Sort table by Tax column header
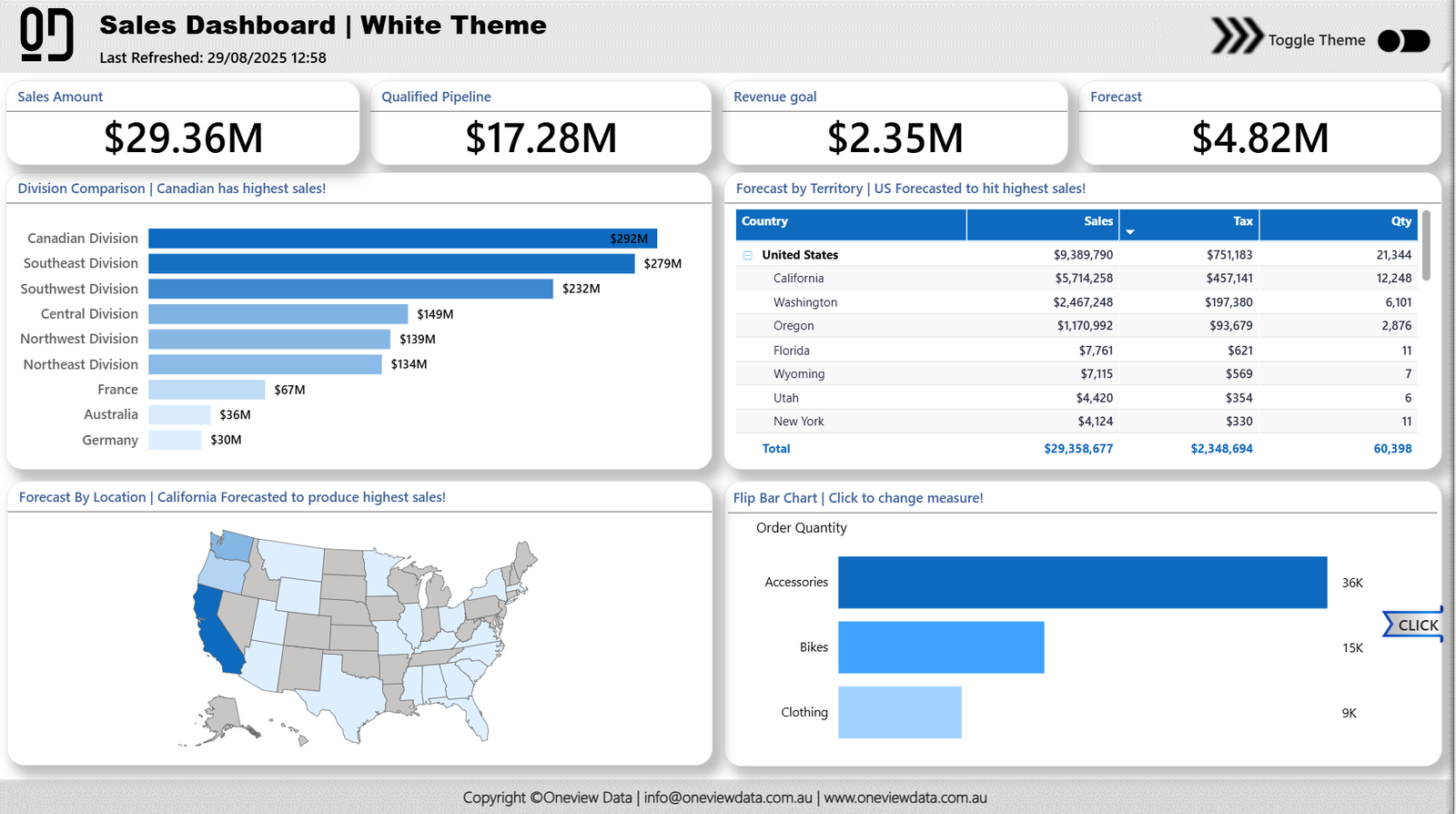 (x=1242, y=221)
